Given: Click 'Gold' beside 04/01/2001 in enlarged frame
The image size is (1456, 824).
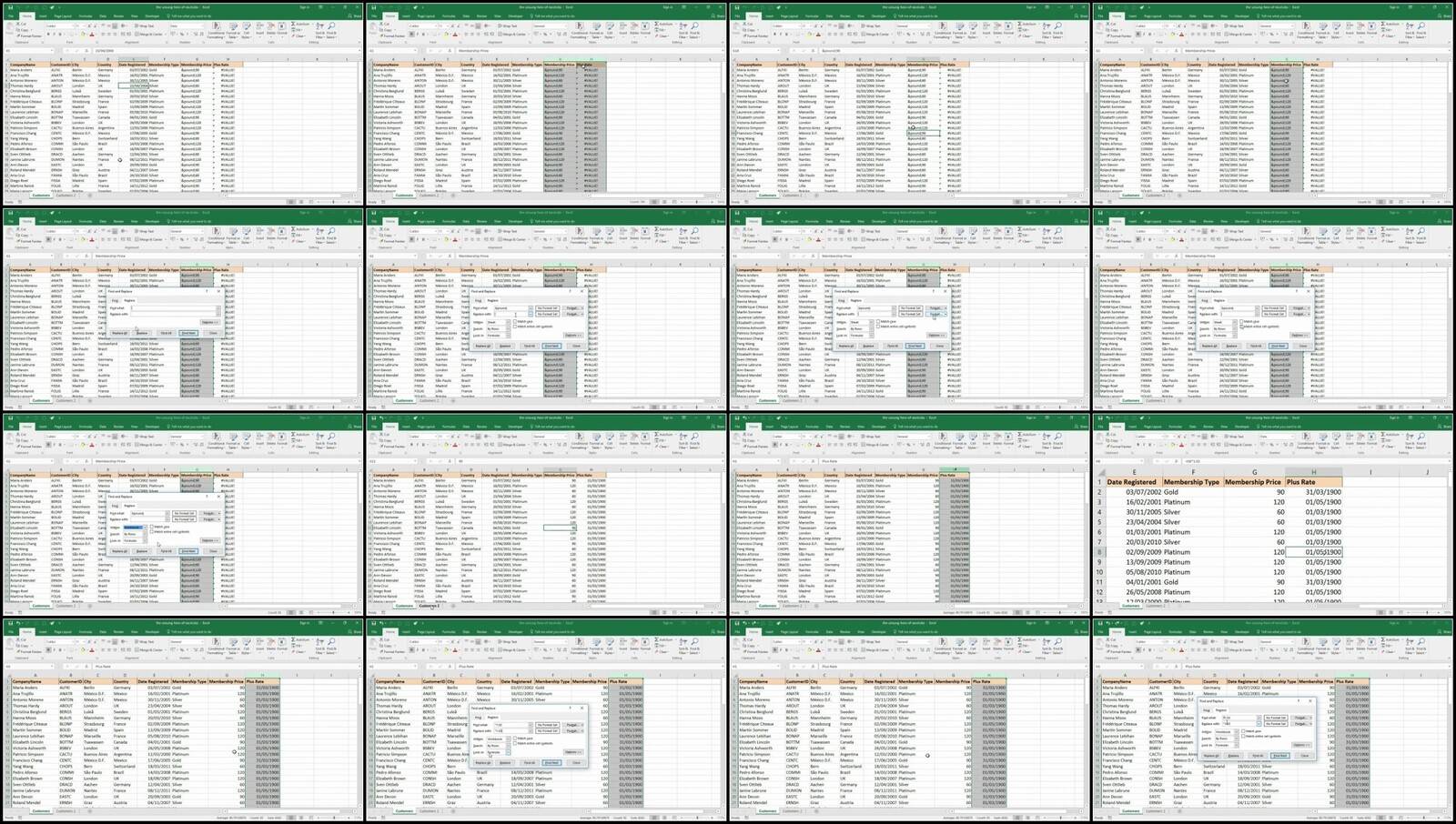Looking at the screenshot, I should point(1171,582).
